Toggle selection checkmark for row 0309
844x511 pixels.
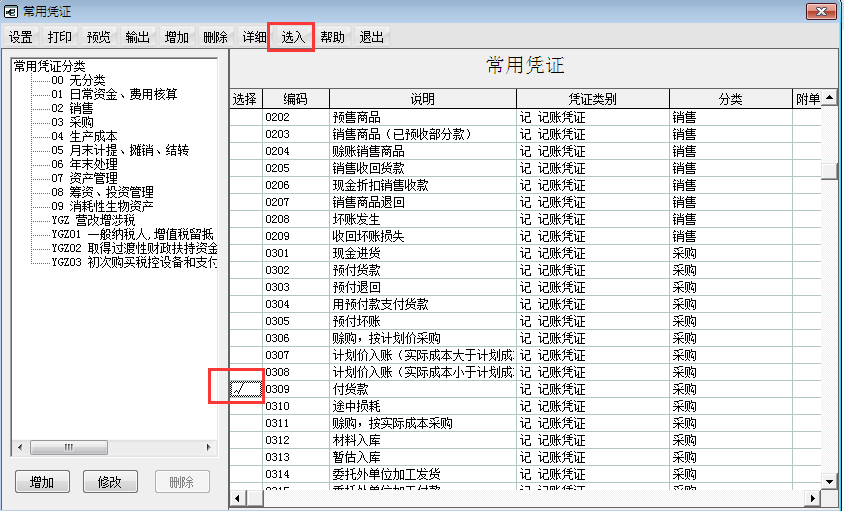pyautogui.click(x=245, y=389)
